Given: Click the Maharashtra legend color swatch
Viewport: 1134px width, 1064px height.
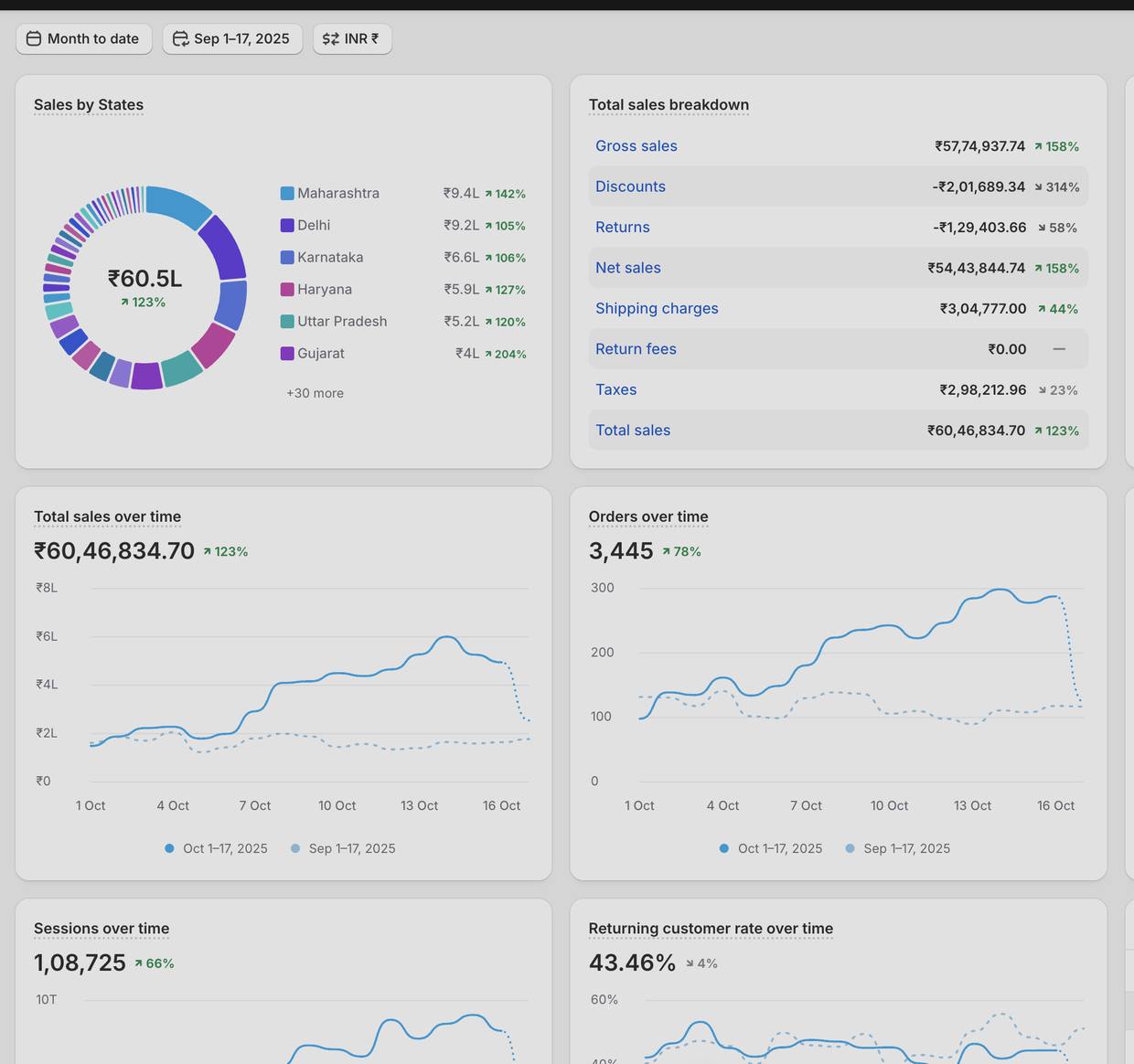Looking at the screenshot, I should click(x=287, y=194).
